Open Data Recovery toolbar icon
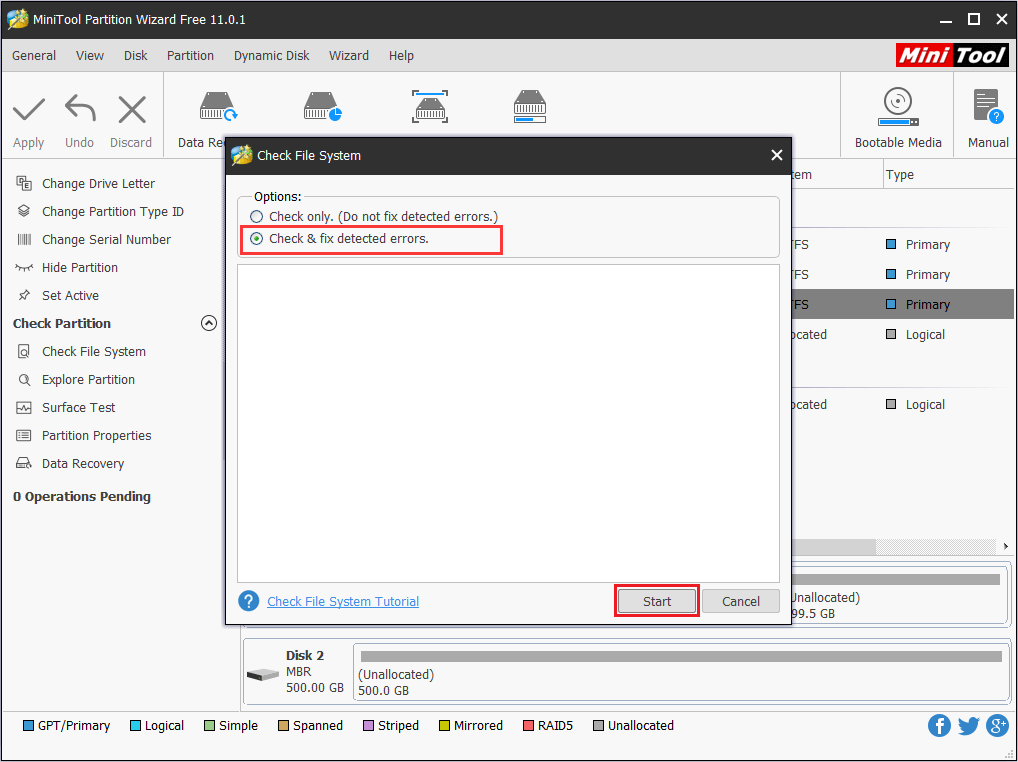This screenshot has height=762, width=1018. (x=218, y=106)
